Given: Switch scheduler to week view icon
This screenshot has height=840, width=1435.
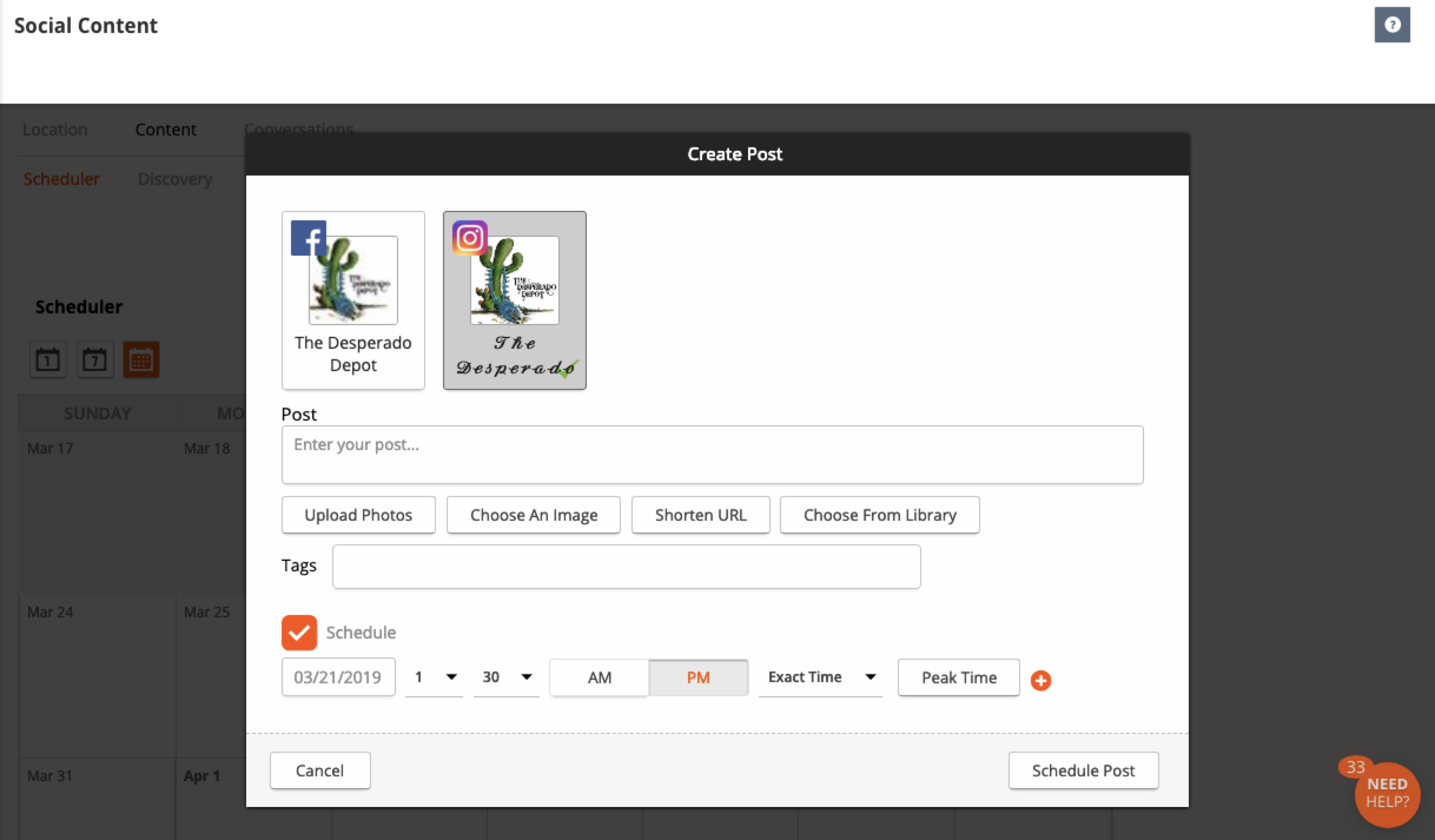Looking at the screenshot, I should point(95,359).
